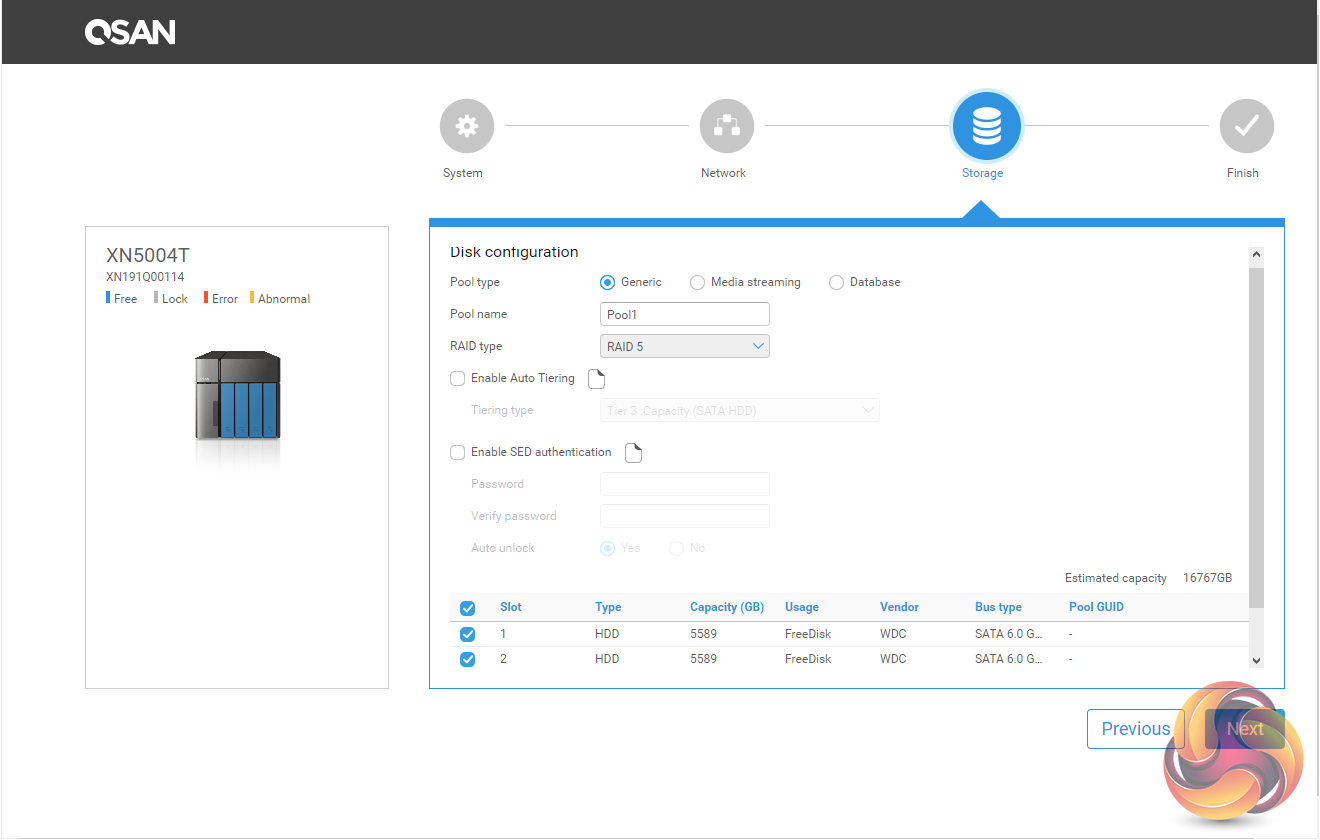Image resolution: width=1320 pixels, height=840 pixels.
Task: Click the QSAN logo
Action: pos(130,33)
